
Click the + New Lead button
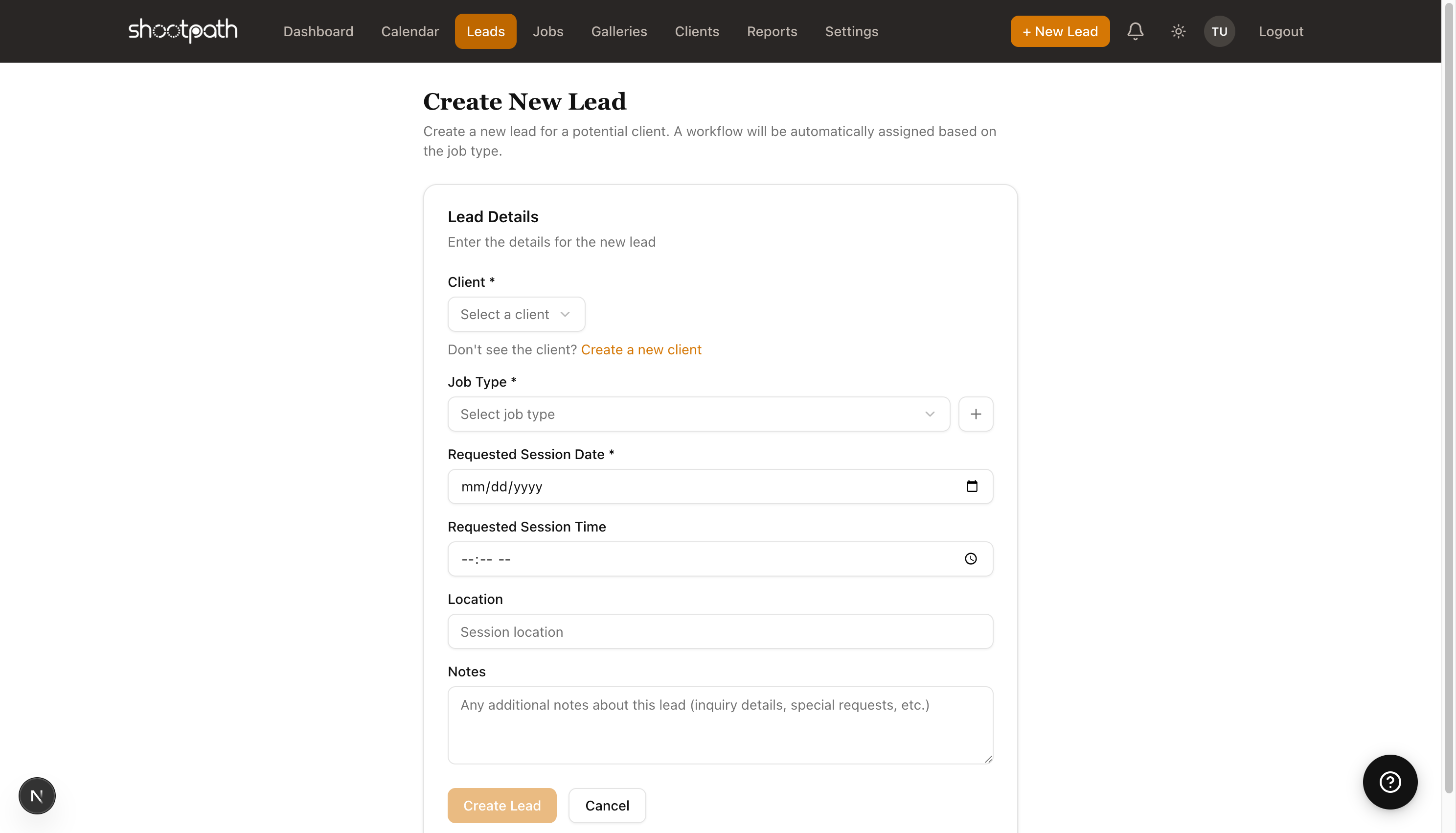pyautogui.click(x=1060, y=31)
